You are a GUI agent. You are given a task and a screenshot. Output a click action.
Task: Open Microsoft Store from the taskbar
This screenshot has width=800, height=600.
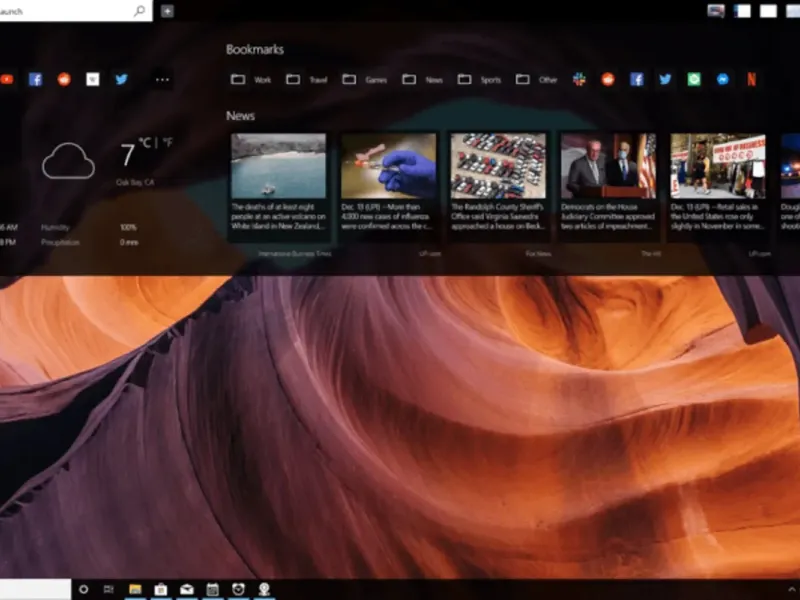[161, 589]
